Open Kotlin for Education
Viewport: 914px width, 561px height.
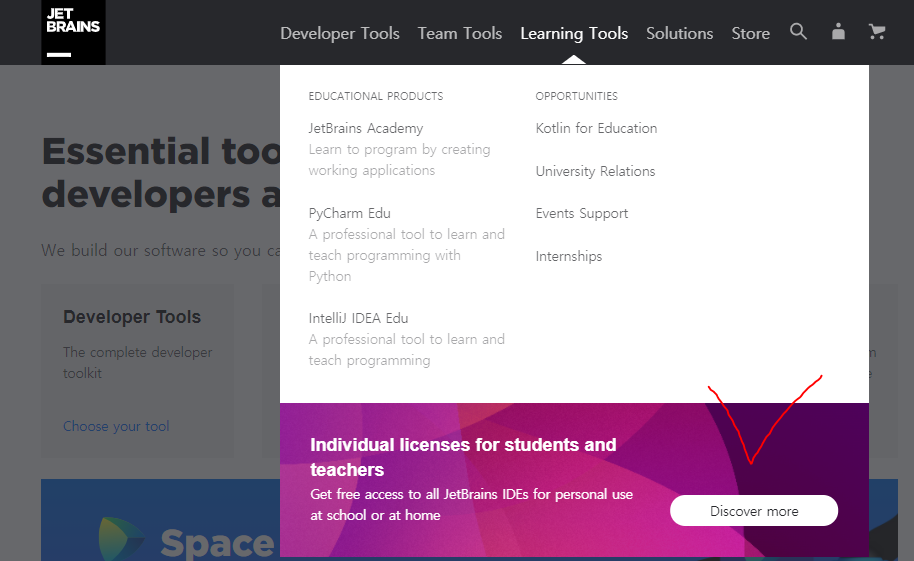click(596, 128)
